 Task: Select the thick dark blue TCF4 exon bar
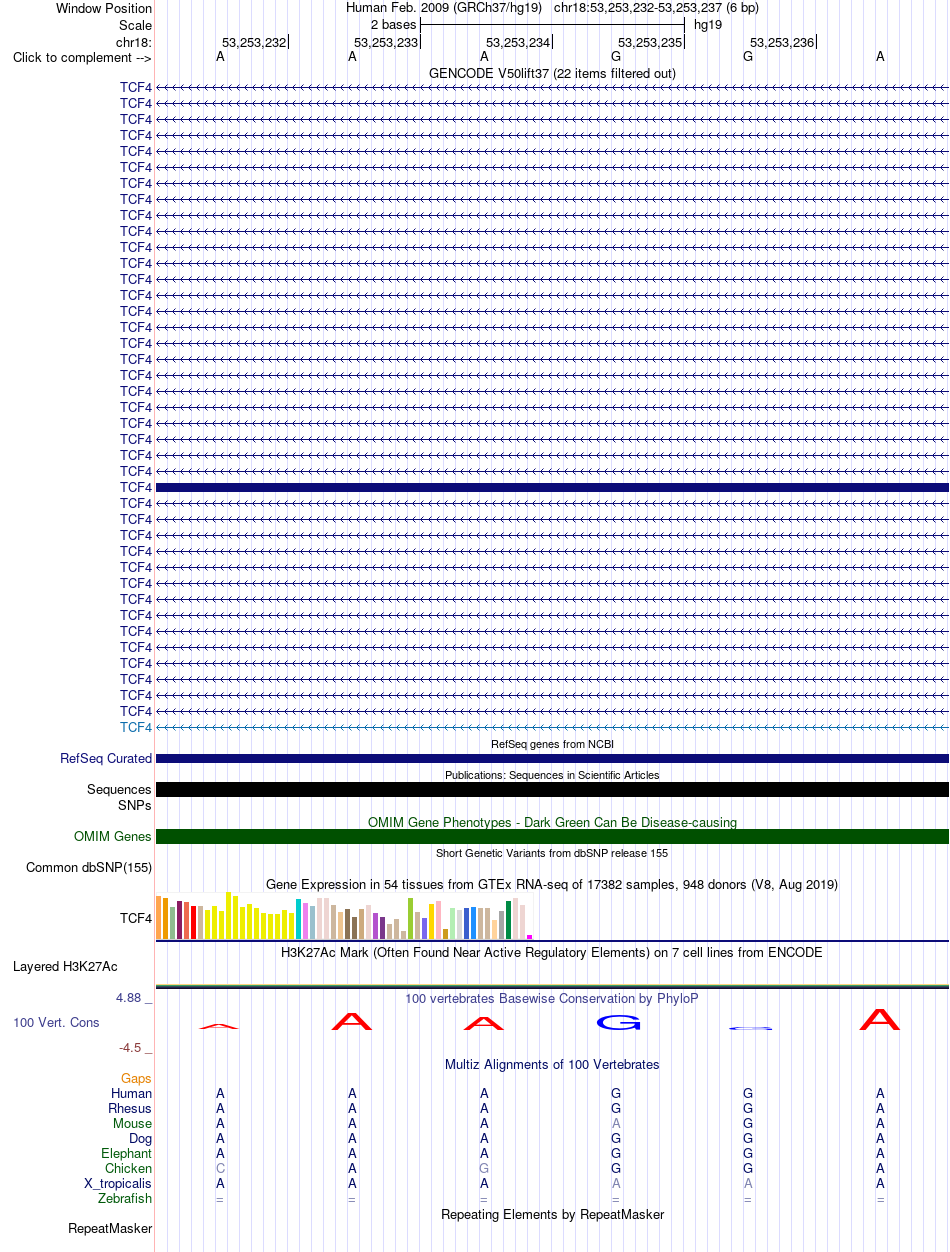[552, 487]
